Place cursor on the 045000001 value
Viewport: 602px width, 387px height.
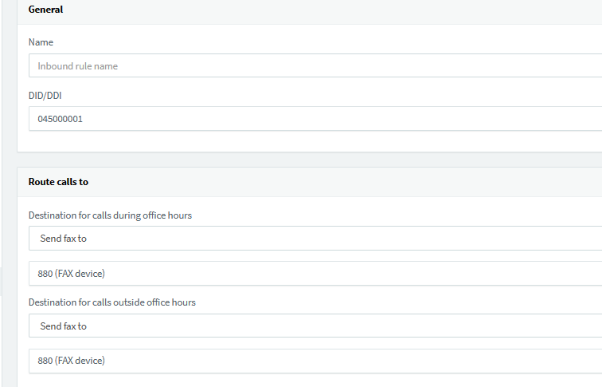60,119
